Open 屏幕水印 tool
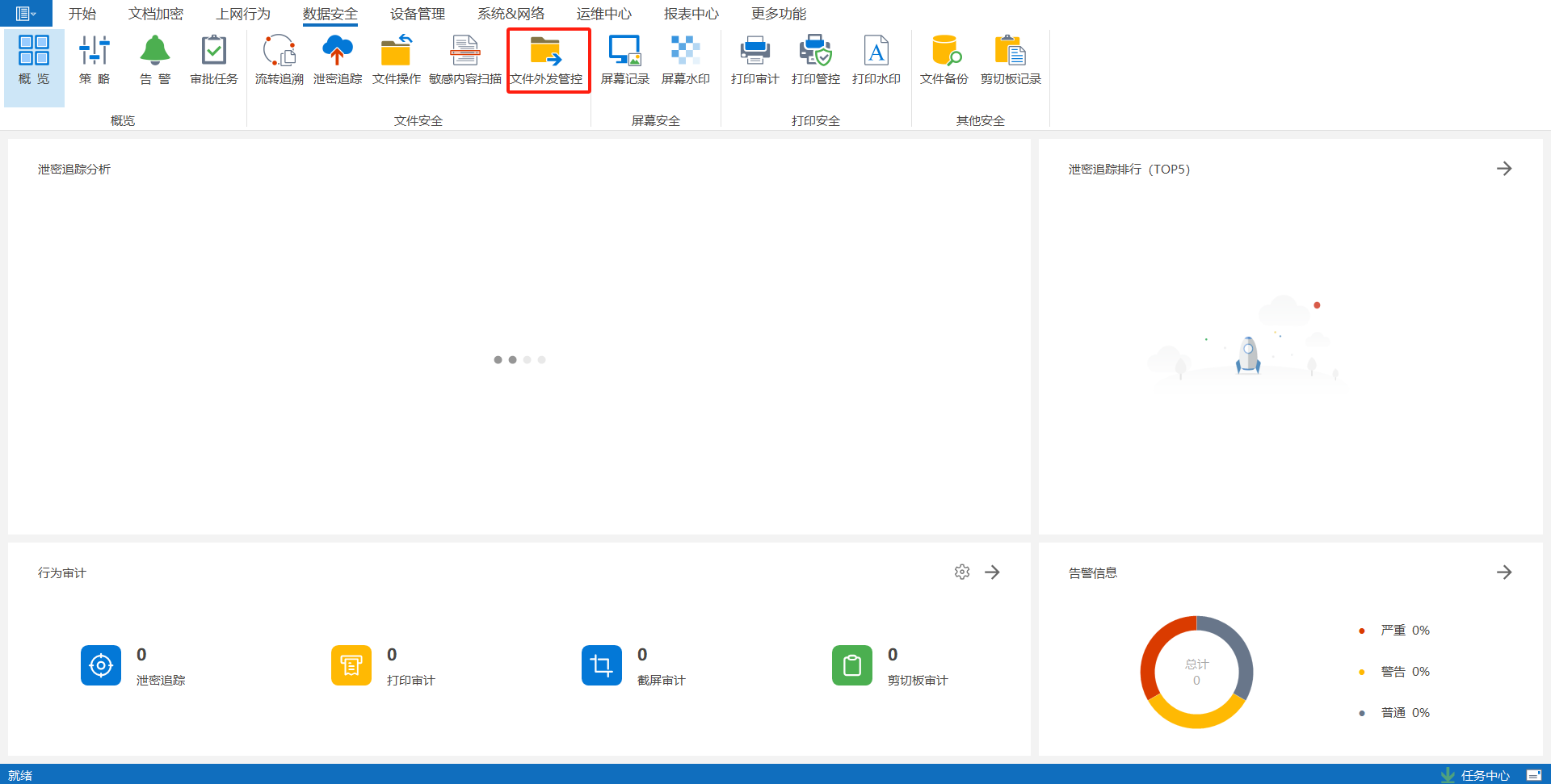Image resolution: width=1551 pixels, height=784 pixels. point(686,60)
